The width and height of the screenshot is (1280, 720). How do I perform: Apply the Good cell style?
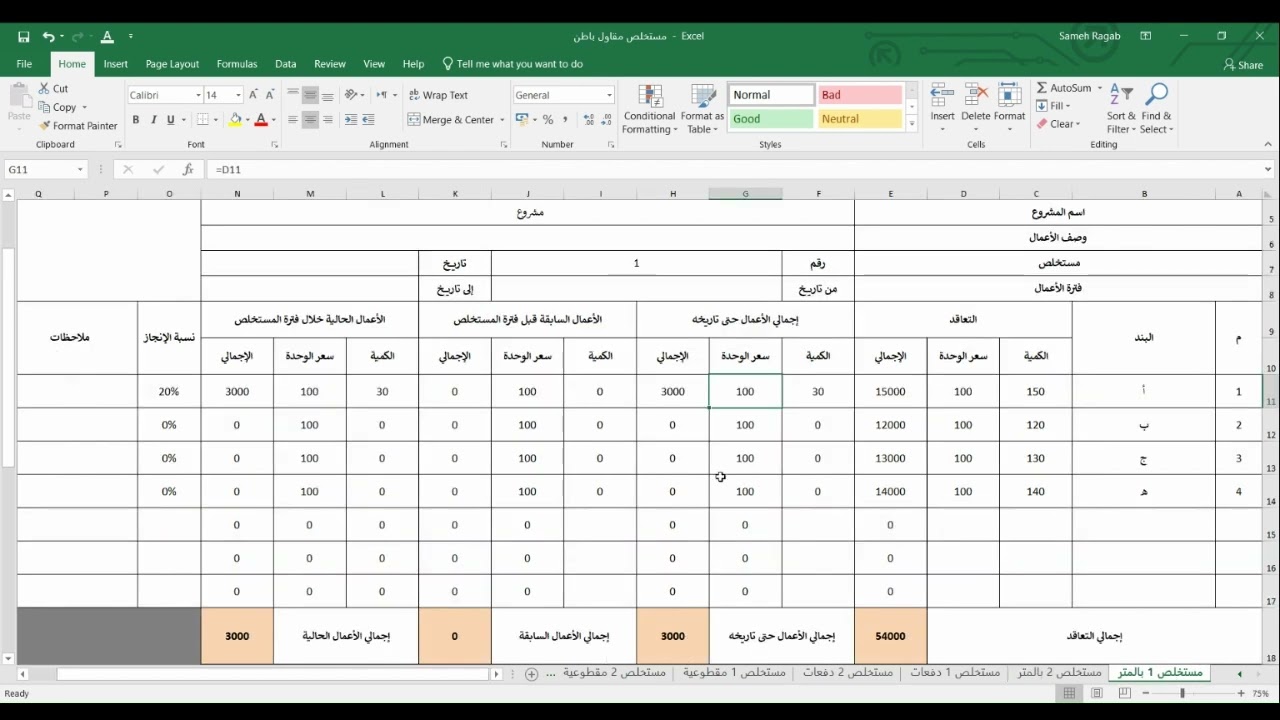(x=771, y=119)
